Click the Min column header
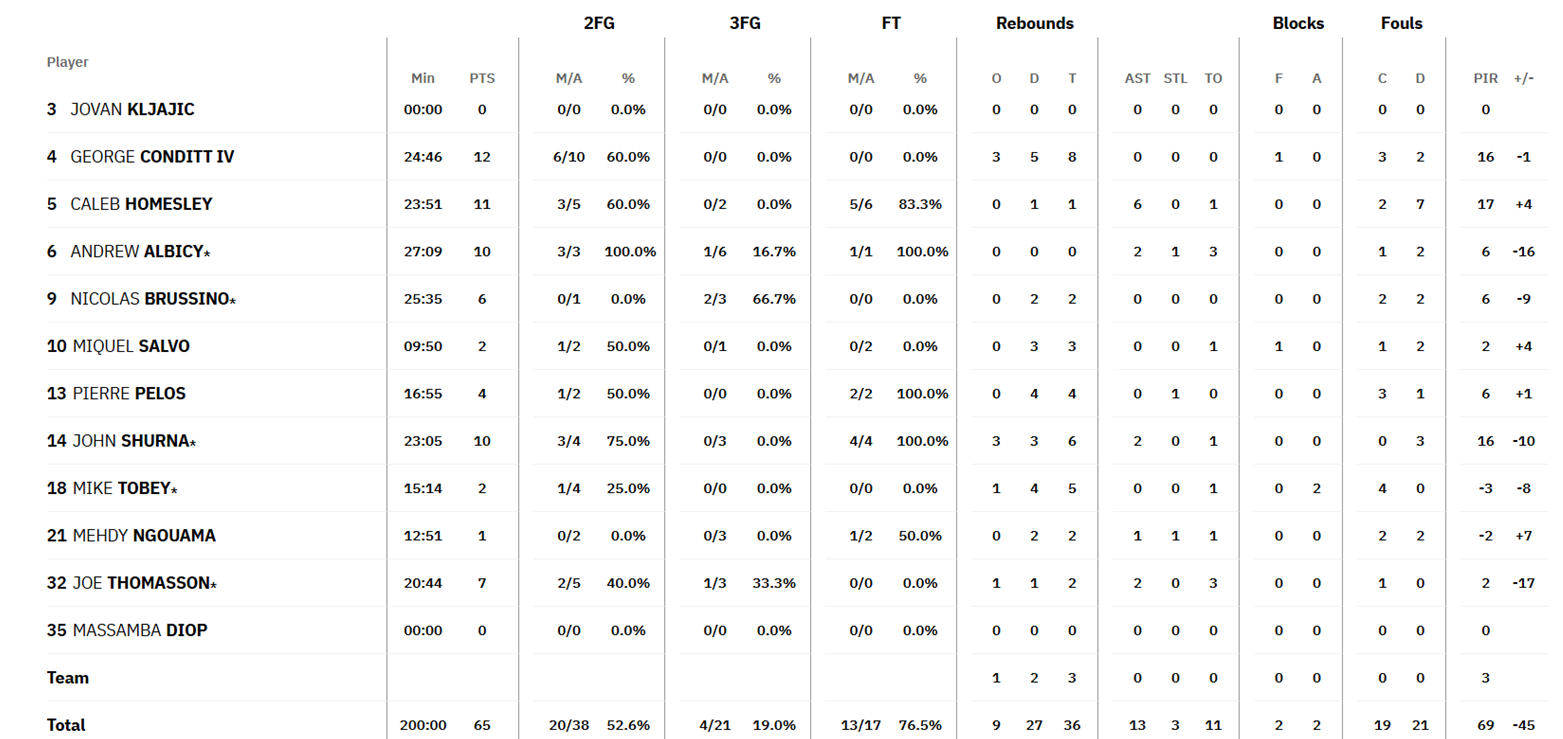Screen dimensions: 1563x739 click(x=423, y=78)
